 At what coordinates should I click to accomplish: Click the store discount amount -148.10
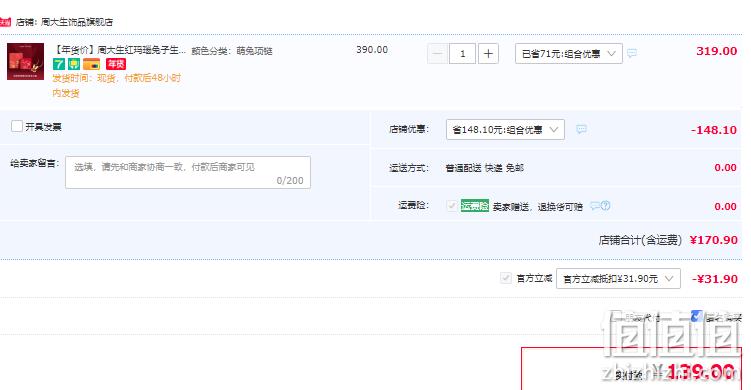[x=714, y=130]
